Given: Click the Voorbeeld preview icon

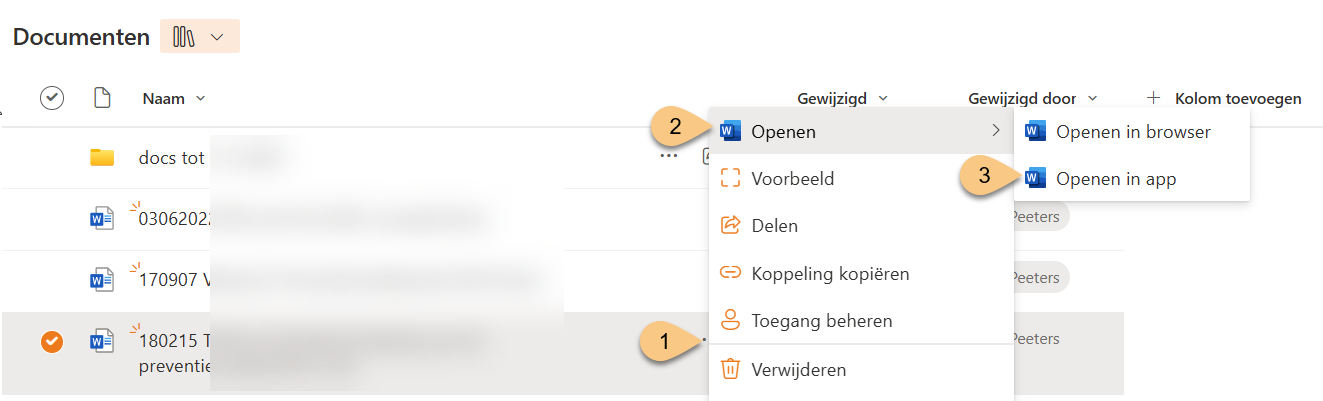Looking at the screenshot, I should point(731,179).
